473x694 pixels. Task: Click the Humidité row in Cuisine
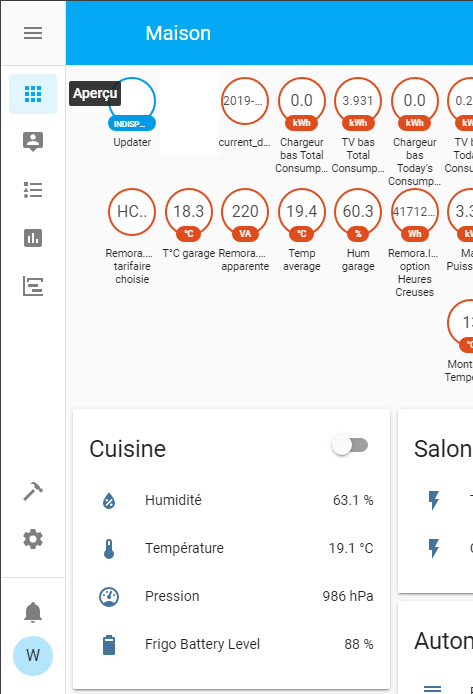(x=231, y=501)
